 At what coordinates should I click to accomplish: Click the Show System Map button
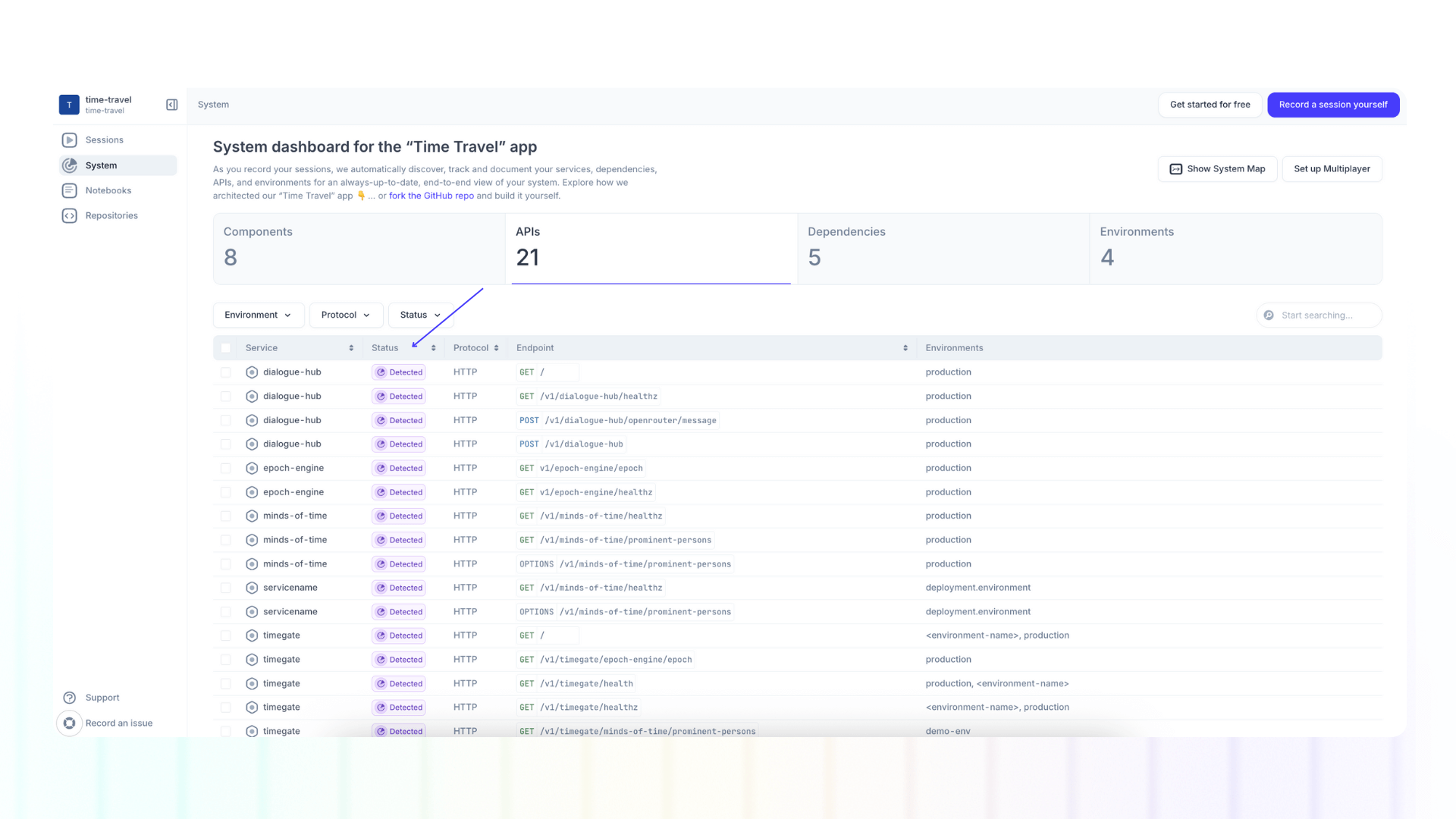point(1217,169)
